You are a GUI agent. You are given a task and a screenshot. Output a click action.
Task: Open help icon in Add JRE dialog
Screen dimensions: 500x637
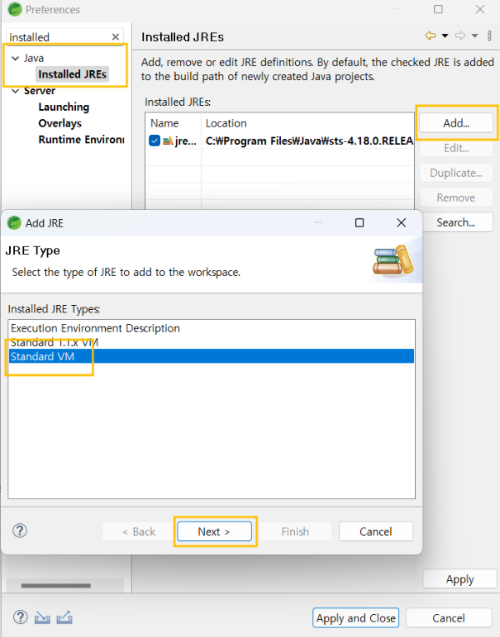tap(20, 530)
